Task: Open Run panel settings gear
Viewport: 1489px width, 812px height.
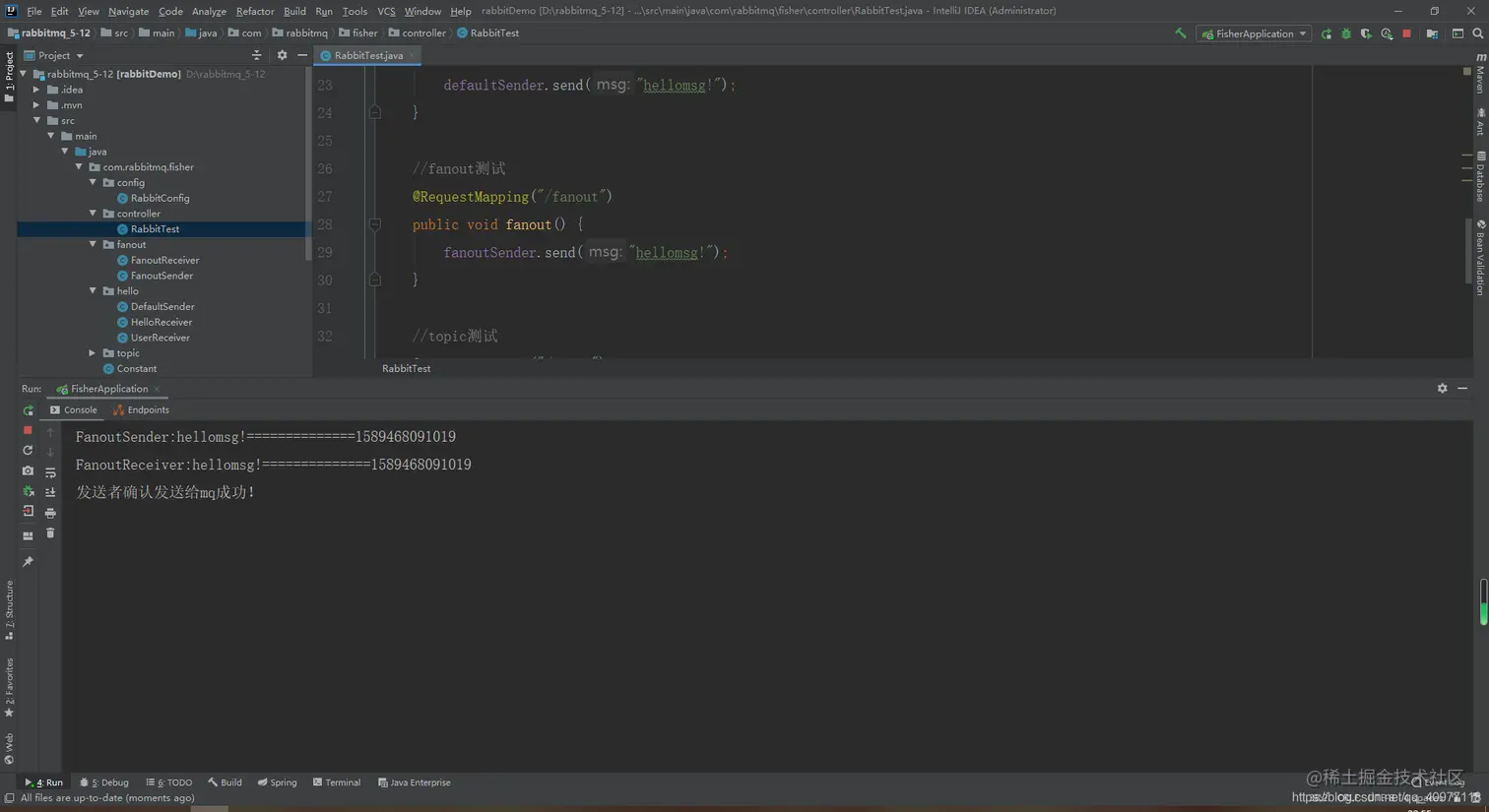Action: pyautogui.click(x=1442, y=389)
